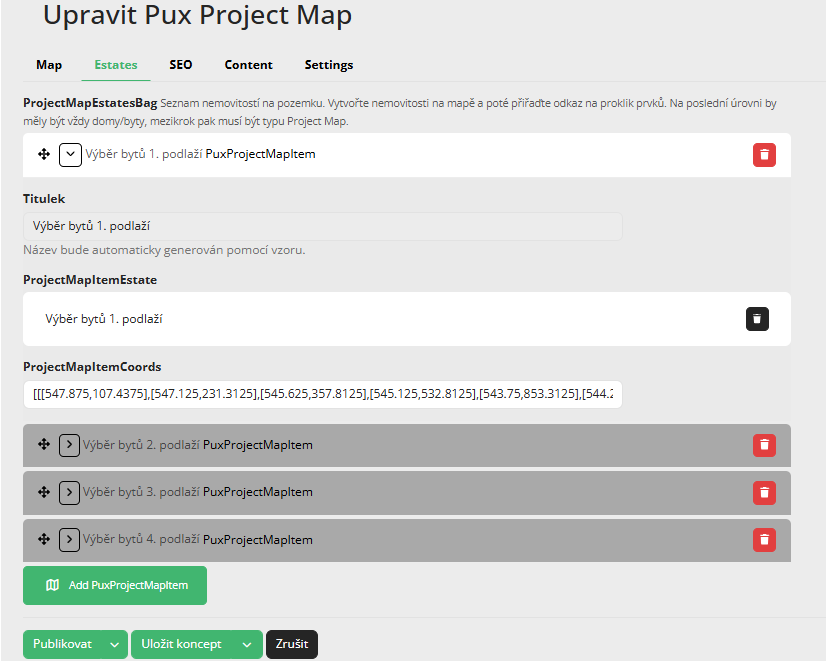This screenshot has height=661, width=826.
Task: Delete "Výběr bytů 4. podlaží" via trash icon
Action: (764, 539)
